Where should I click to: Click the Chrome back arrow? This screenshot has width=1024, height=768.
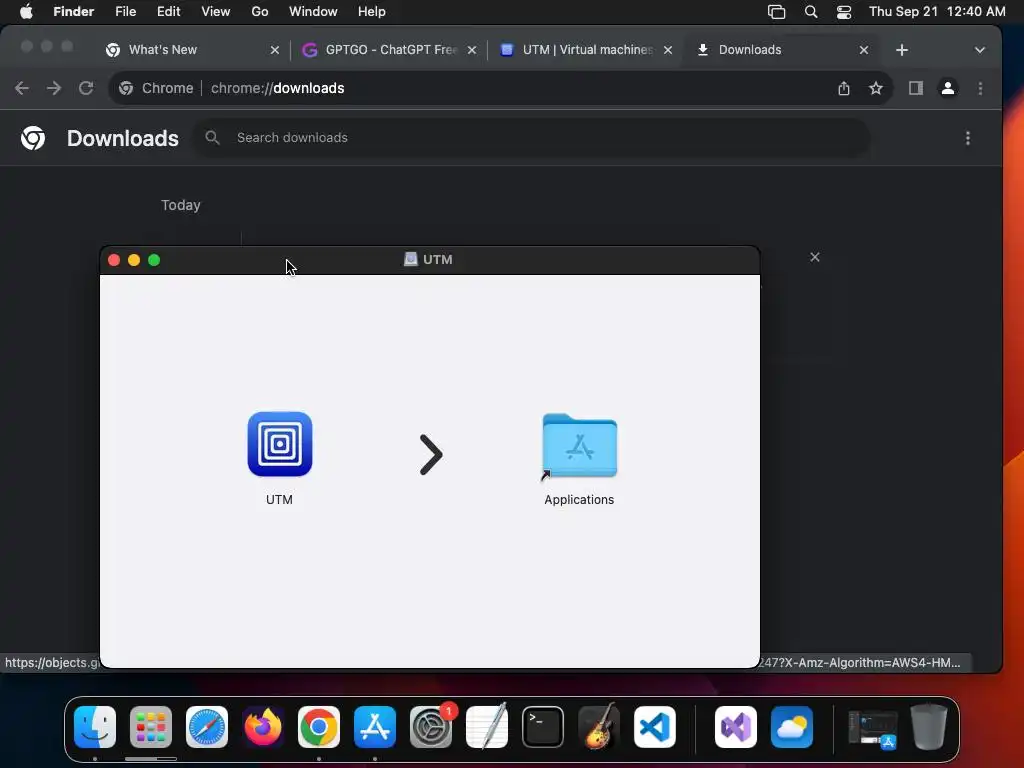pos(22,88)
